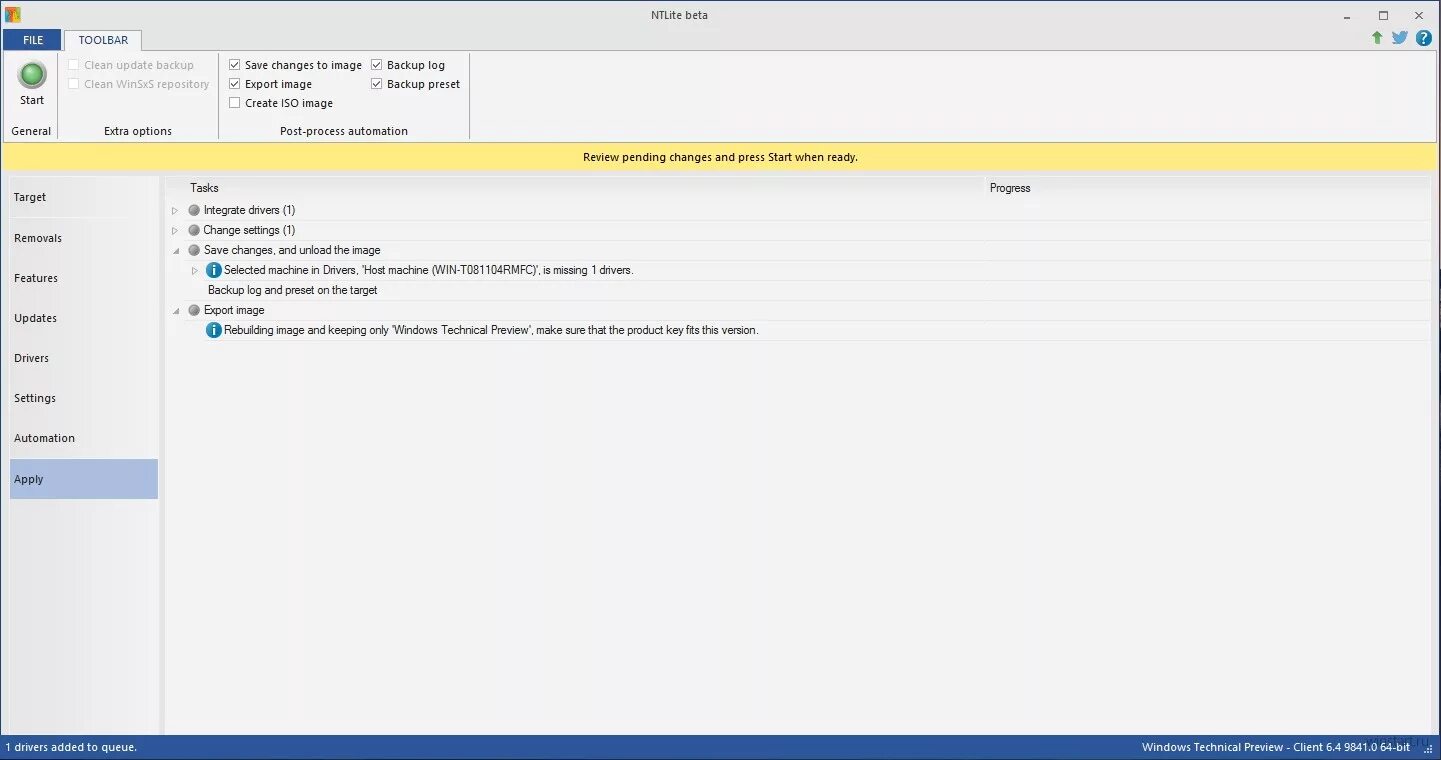Minimize the NTLite beta window
Viewport: 1441px width, 760px height.
1348,15
